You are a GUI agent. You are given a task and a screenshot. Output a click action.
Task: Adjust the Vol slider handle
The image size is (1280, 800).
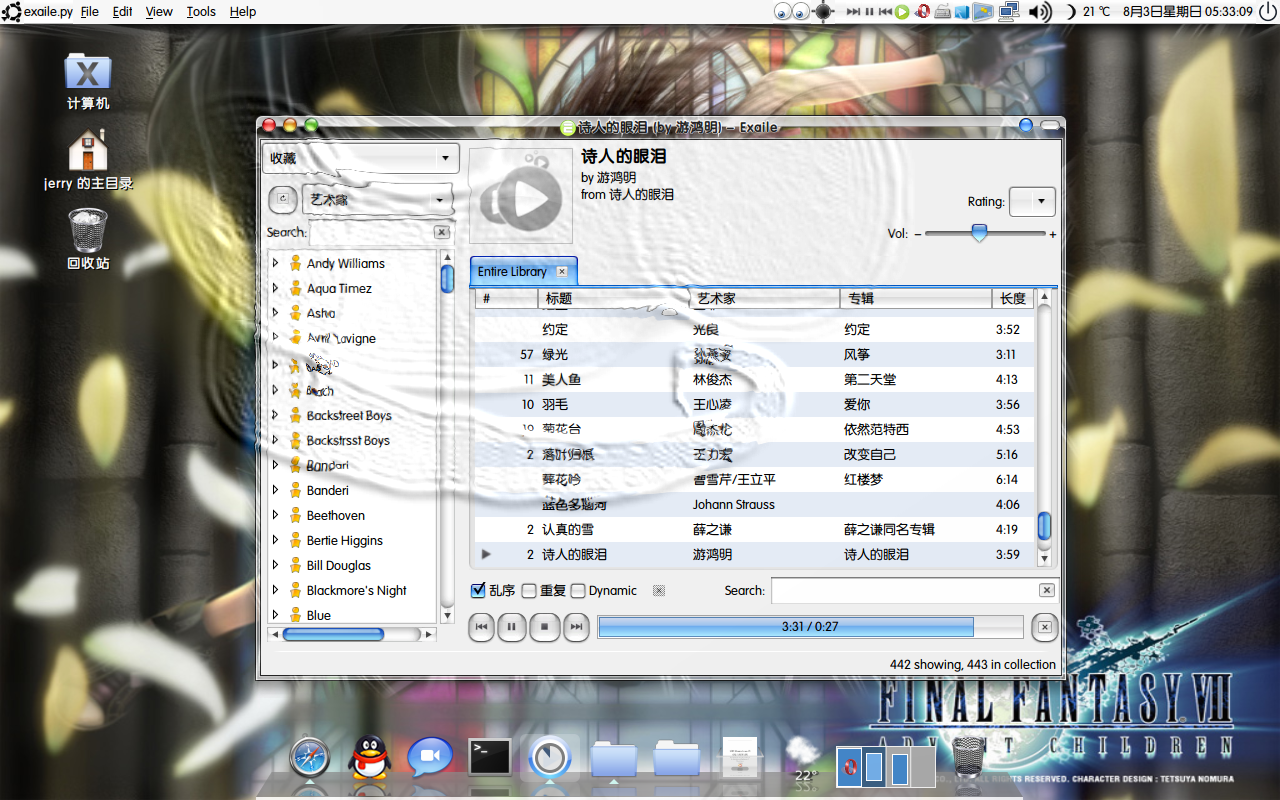click(980, 233)
